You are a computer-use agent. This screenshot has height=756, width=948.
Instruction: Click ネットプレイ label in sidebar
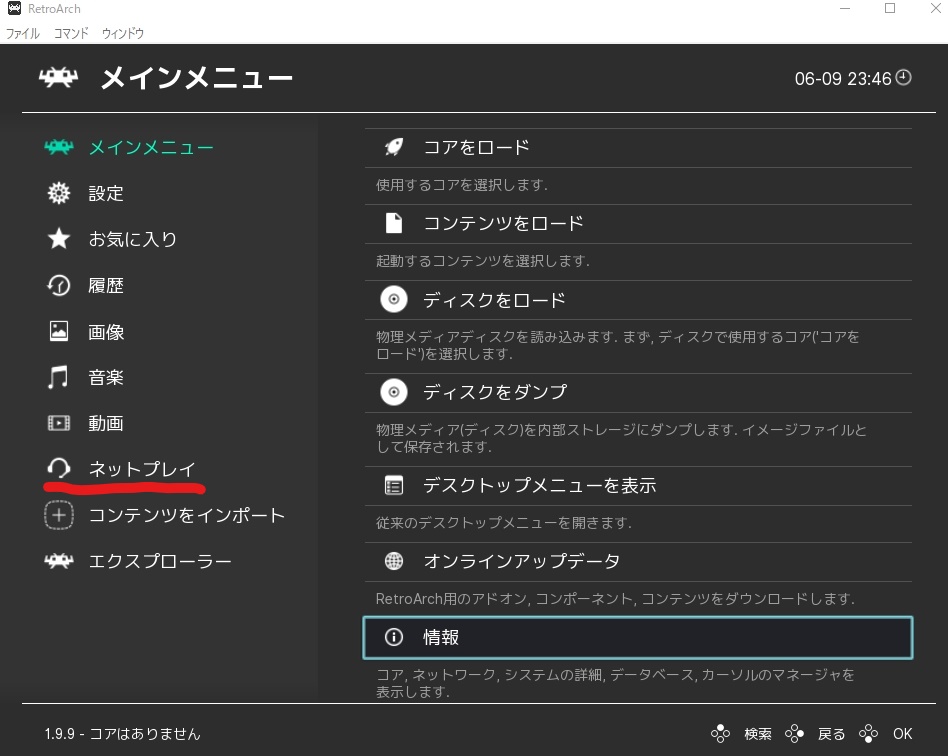click(142, 469)
